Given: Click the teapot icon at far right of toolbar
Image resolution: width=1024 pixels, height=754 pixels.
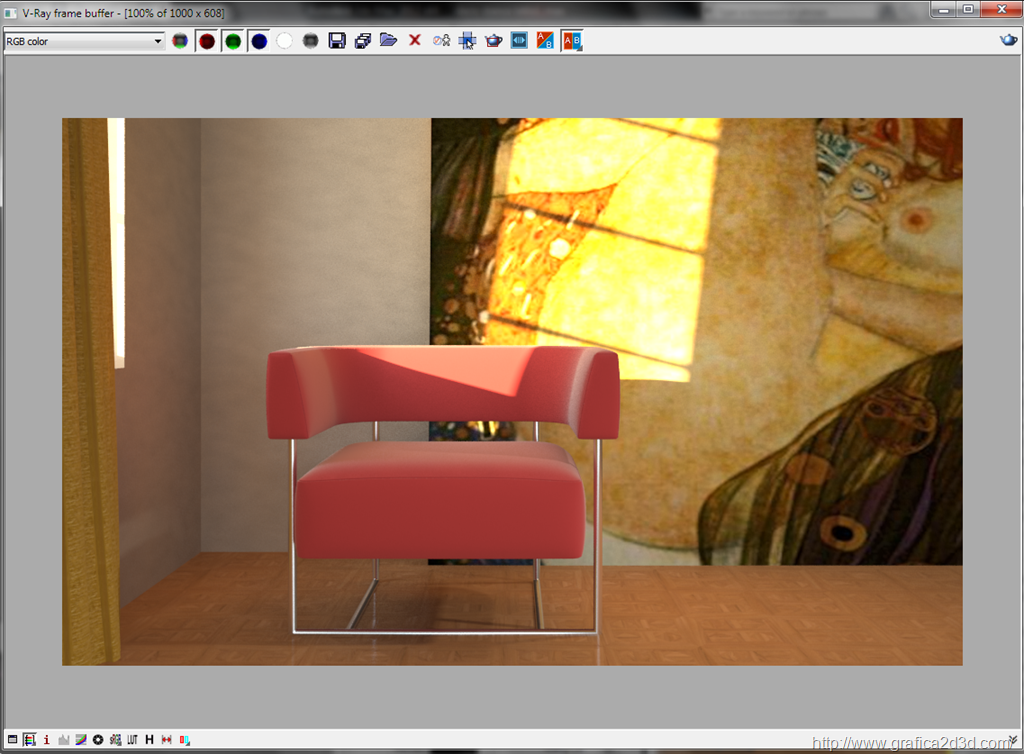Looking at the screenshot, I should 1008,40.
